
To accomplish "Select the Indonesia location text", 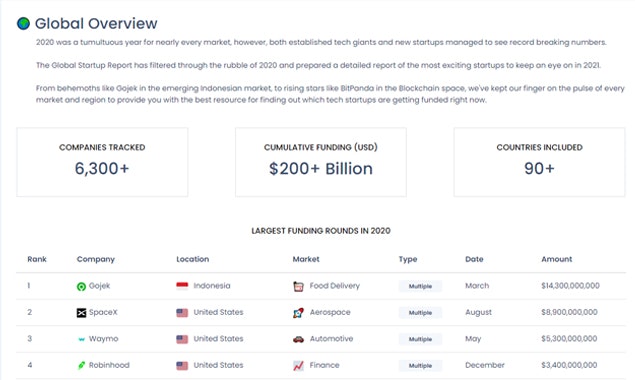I will pos(212,286).
